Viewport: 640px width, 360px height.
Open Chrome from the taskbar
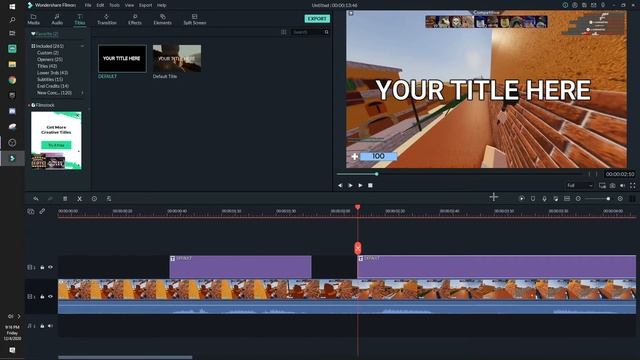(x=12, y=80)
